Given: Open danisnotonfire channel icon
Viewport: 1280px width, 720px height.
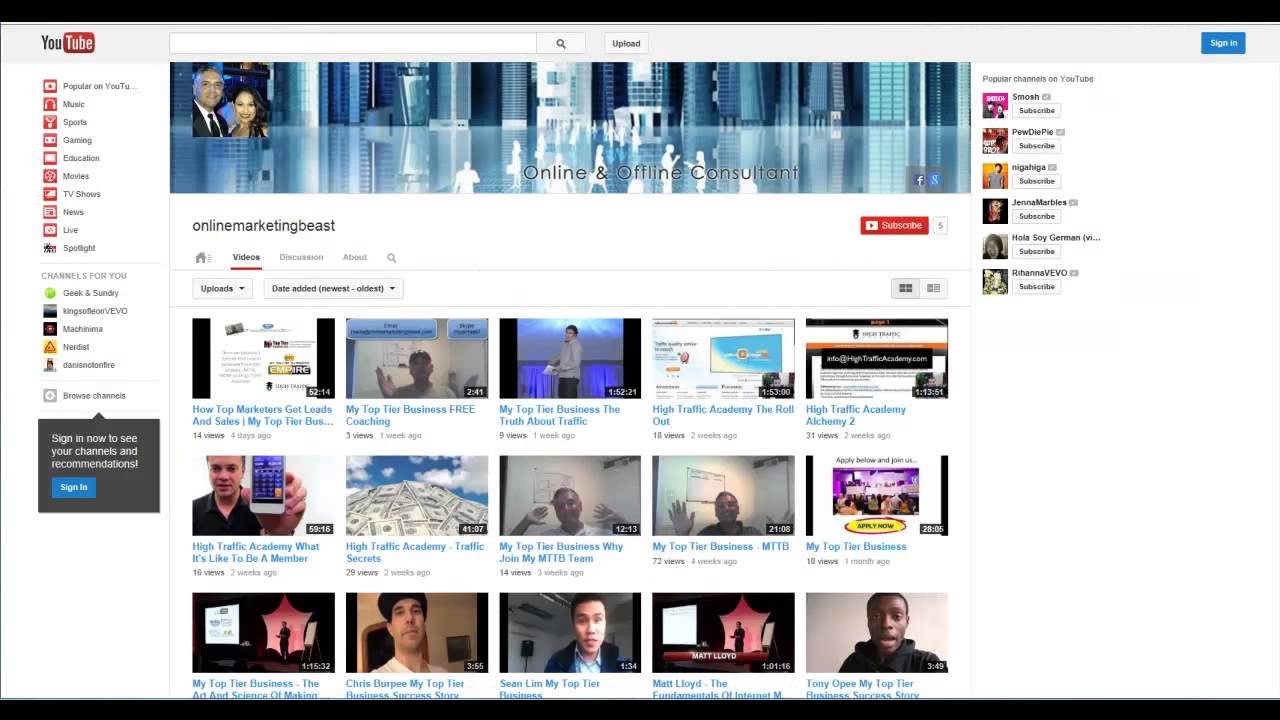Looking at the screenshot, I should coord(50,365).
